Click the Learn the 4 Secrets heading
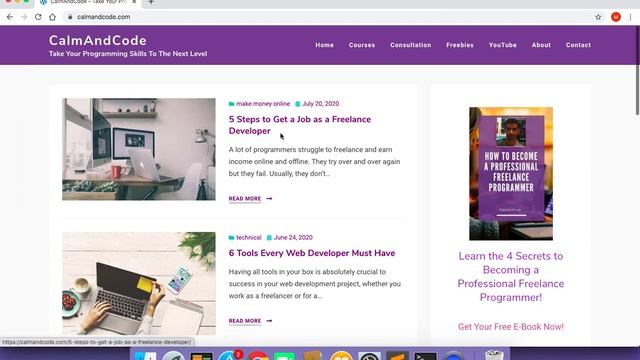 click(x=511, y=277)
